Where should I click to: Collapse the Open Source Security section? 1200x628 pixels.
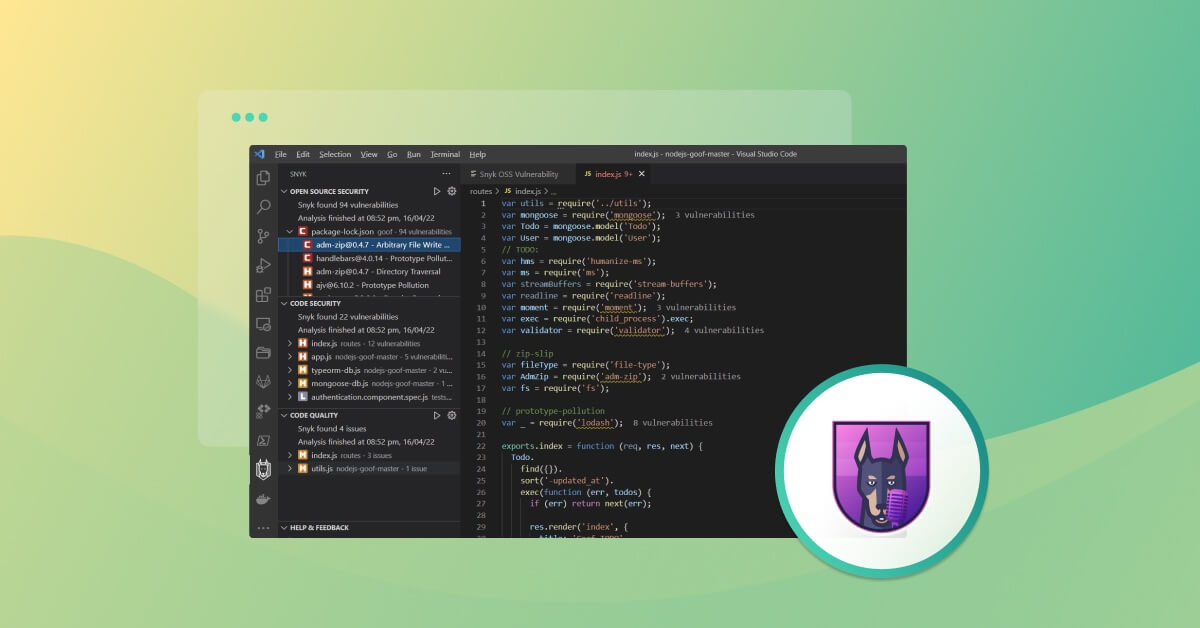coord(286,191)
